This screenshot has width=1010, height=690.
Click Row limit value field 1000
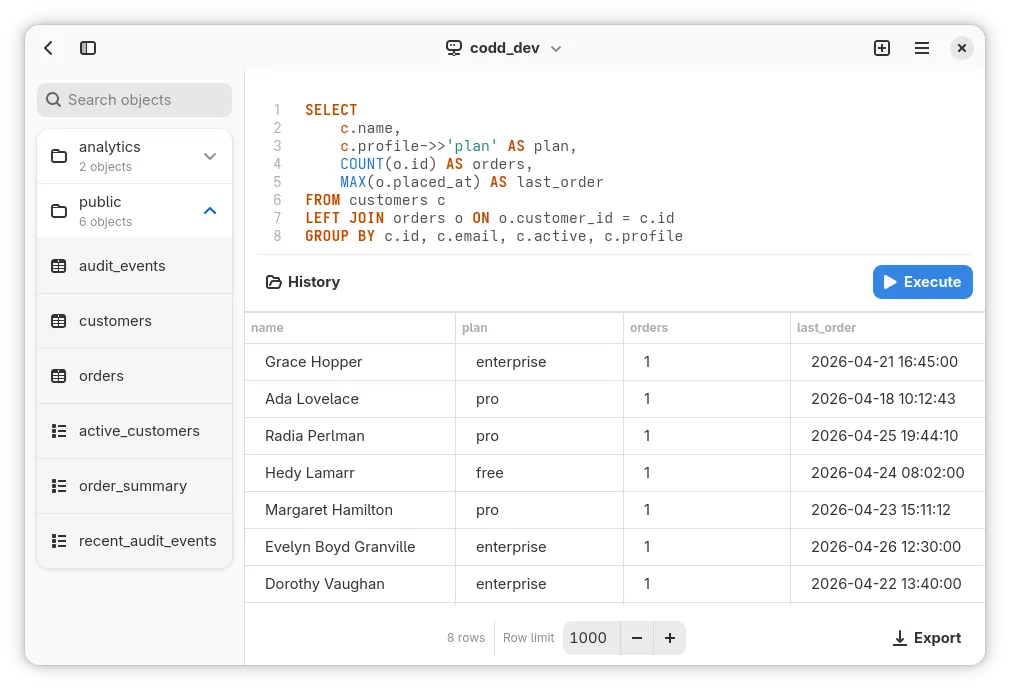point(591,638)
